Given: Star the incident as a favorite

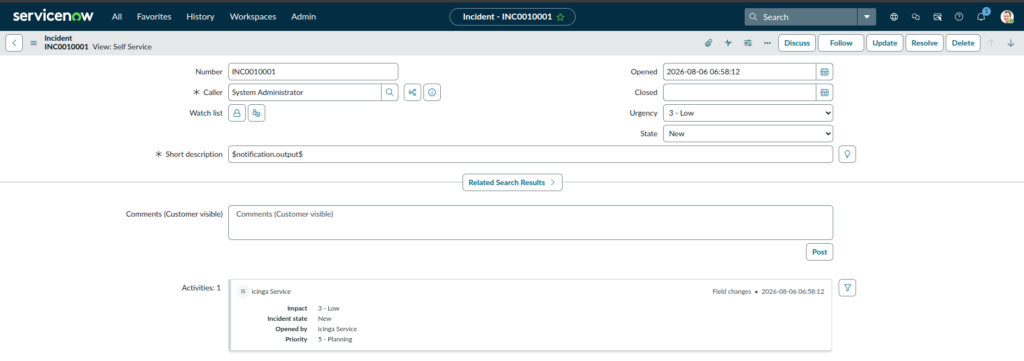Looking at the screenshot, I should (x=560, y=17).
